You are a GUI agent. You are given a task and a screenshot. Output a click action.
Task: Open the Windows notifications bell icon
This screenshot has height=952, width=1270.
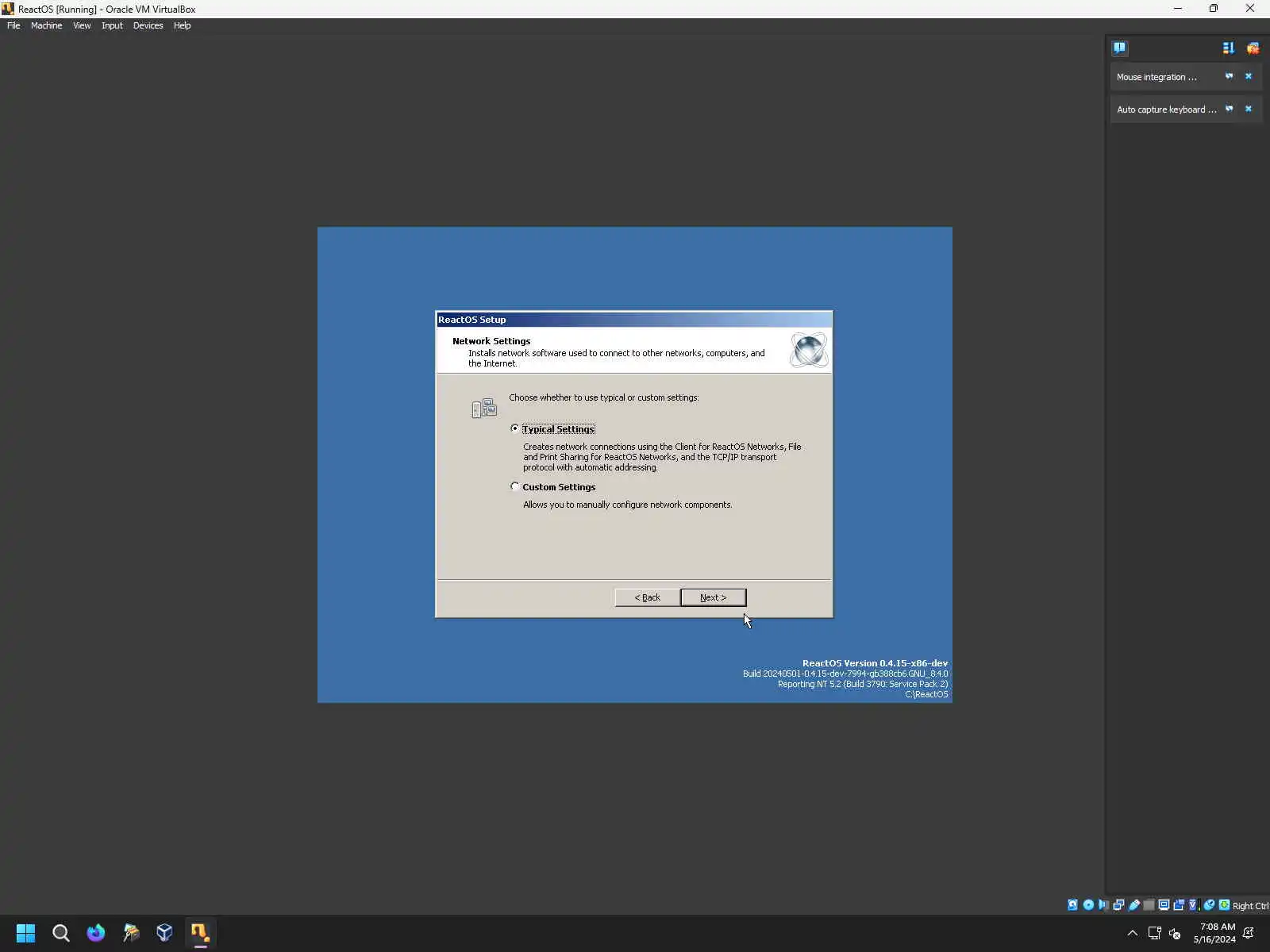click(x=1249, y=933)
